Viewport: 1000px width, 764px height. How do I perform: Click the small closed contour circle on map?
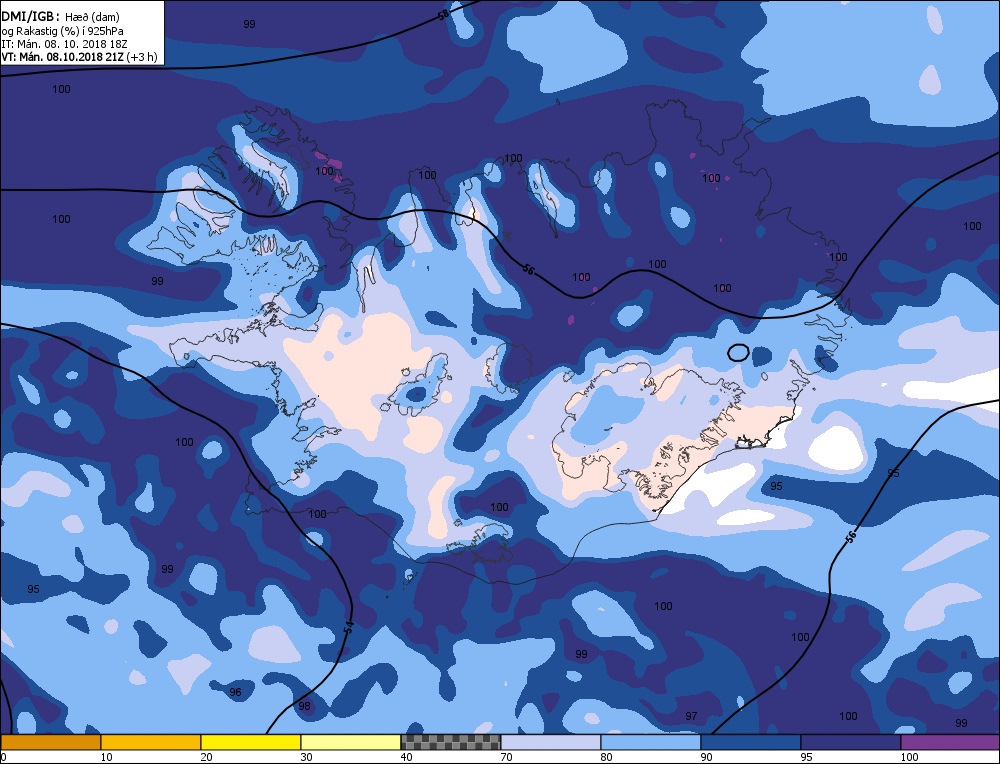pyautogui.click(x=738, y=352)
